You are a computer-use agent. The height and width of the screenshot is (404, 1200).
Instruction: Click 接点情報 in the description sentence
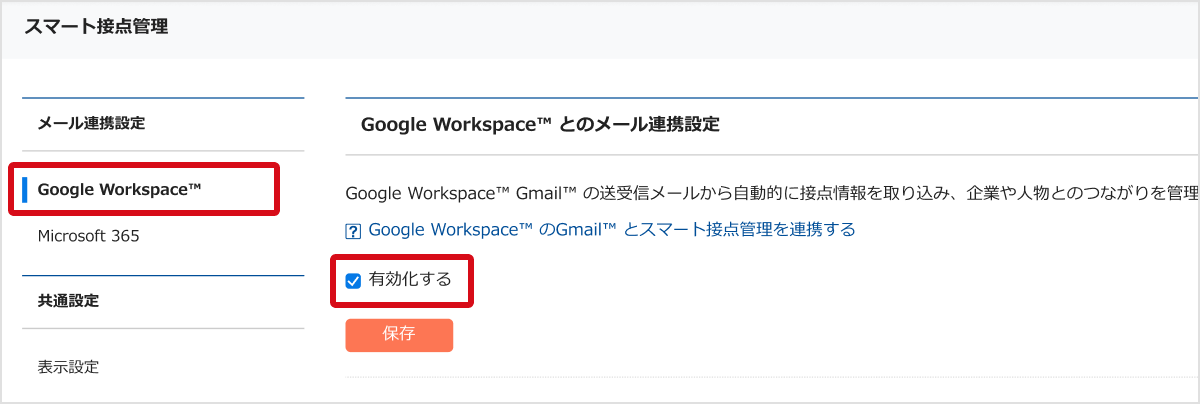838,193
